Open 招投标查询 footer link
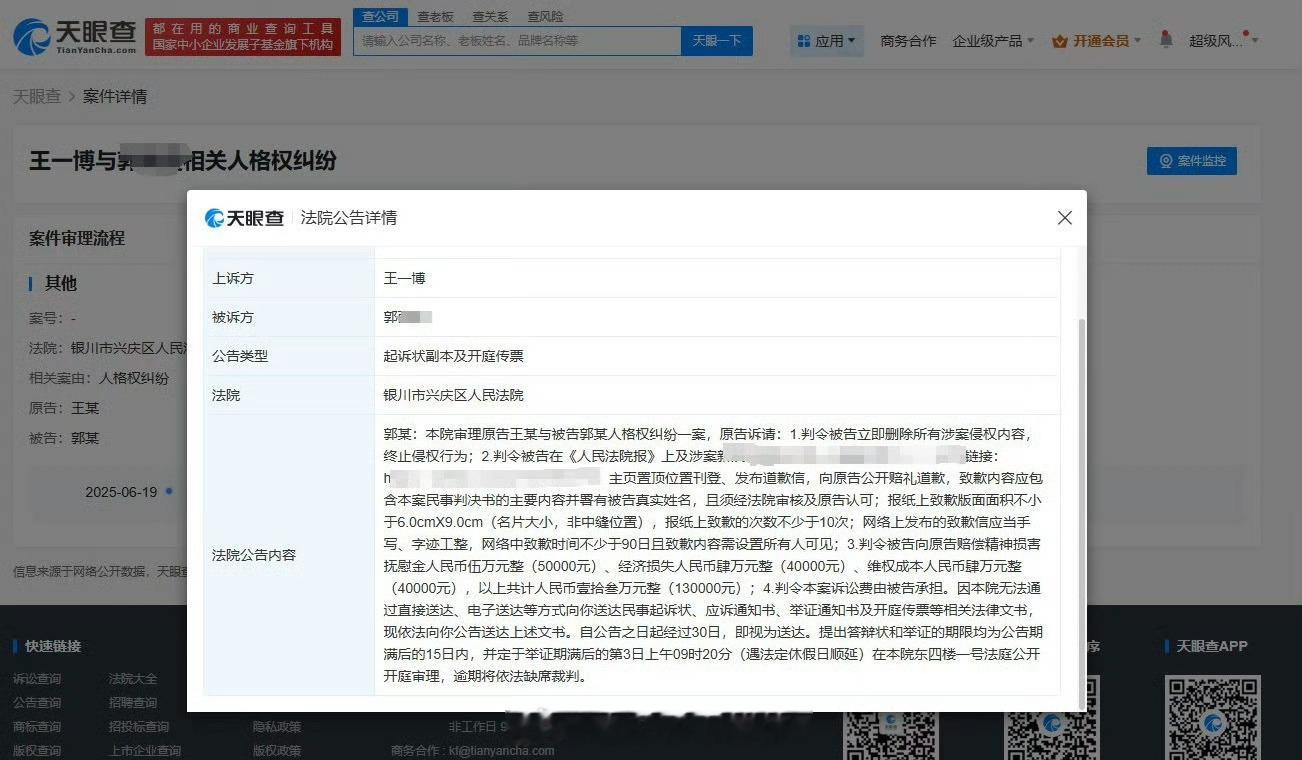This screenshot has width=1302, height=760. tap(139, 727)
